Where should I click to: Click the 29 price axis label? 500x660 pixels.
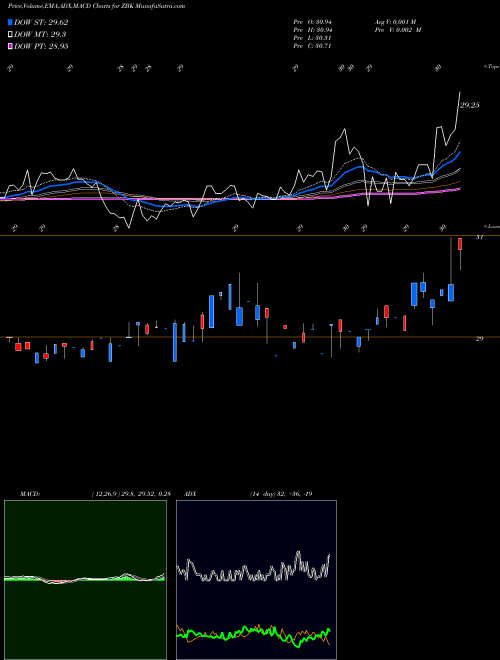(x=479, y=338)
